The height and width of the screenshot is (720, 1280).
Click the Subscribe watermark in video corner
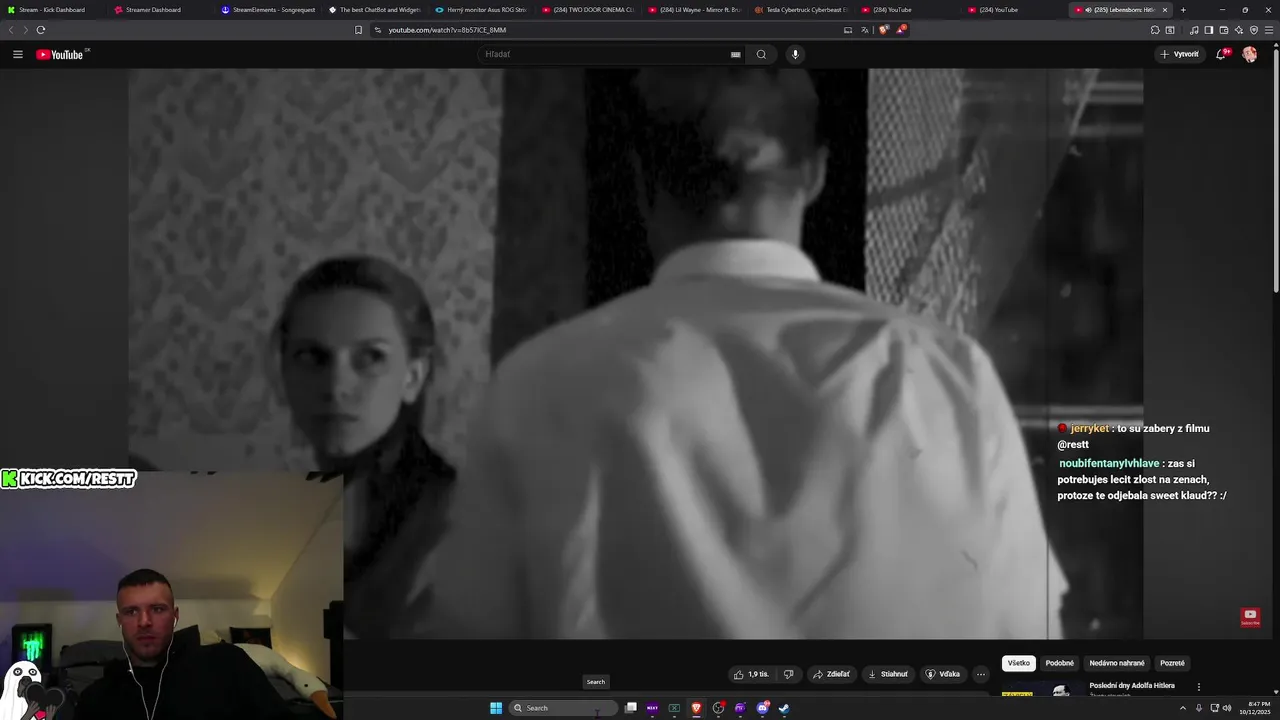(x=1250, y=617)
